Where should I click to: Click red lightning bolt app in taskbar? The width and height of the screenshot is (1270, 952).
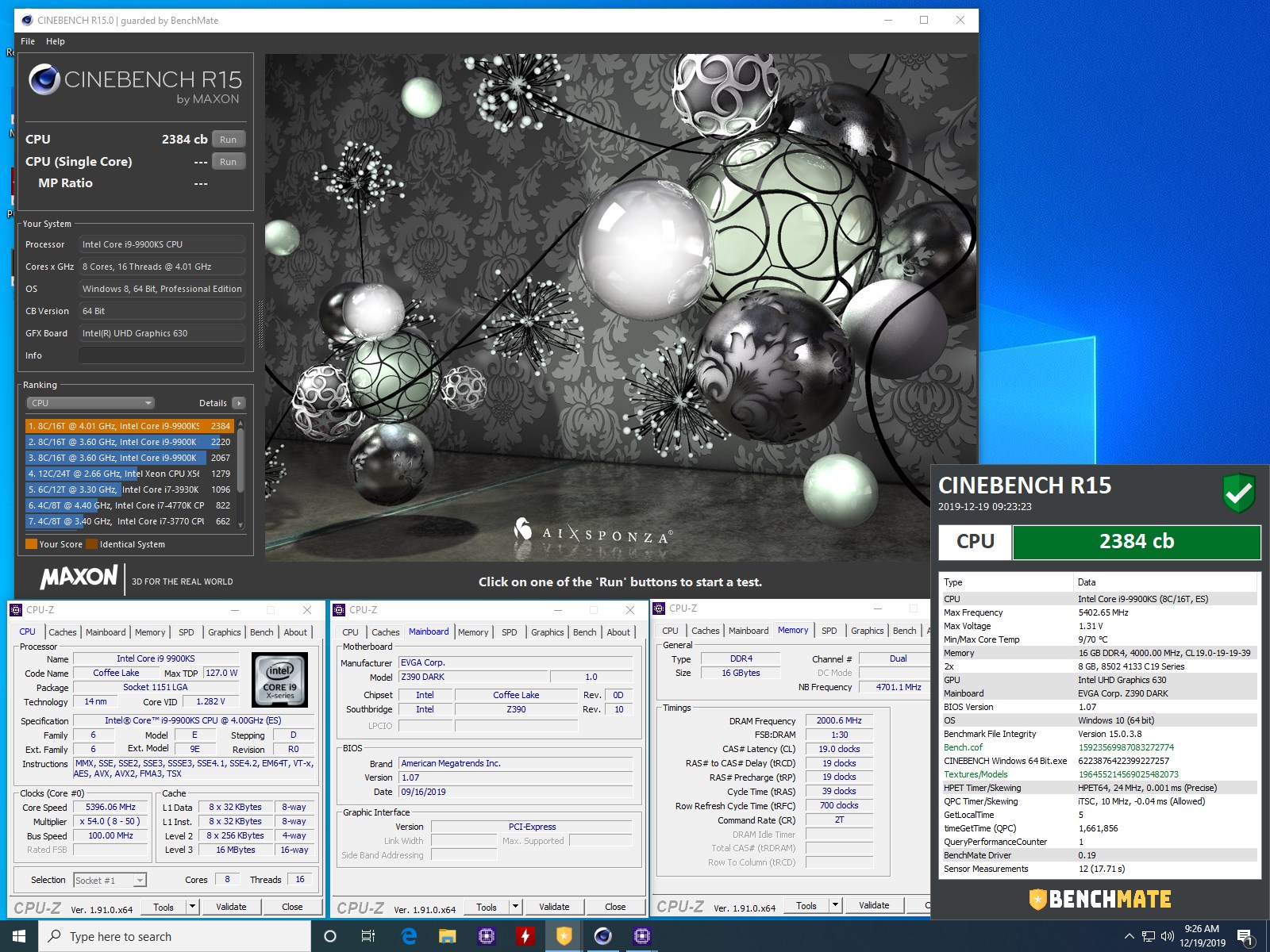(525, 936)
